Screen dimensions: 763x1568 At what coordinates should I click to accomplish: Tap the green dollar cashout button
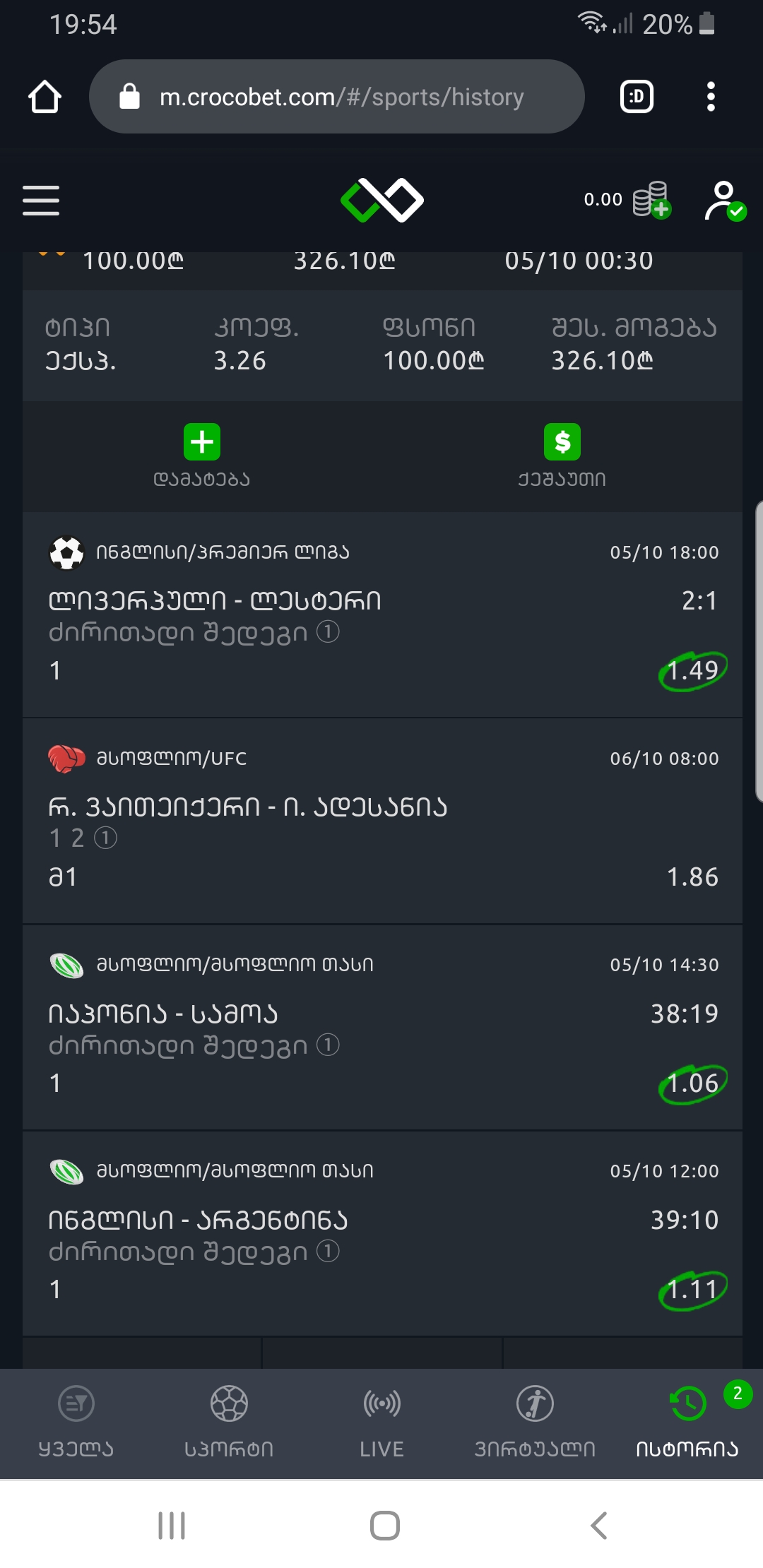[562, 442]
